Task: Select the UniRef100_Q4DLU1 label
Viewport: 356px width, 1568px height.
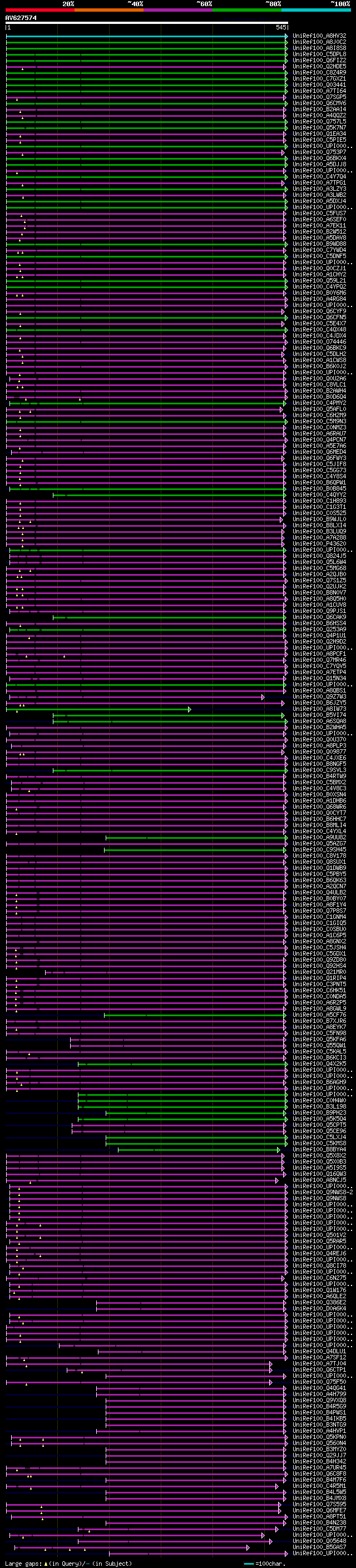Action: click(319, 1351)
